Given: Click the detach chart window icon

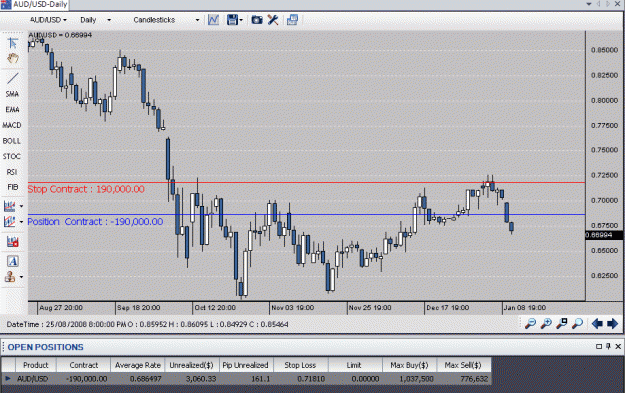Looking at the screenshot, I should (293, 20).
